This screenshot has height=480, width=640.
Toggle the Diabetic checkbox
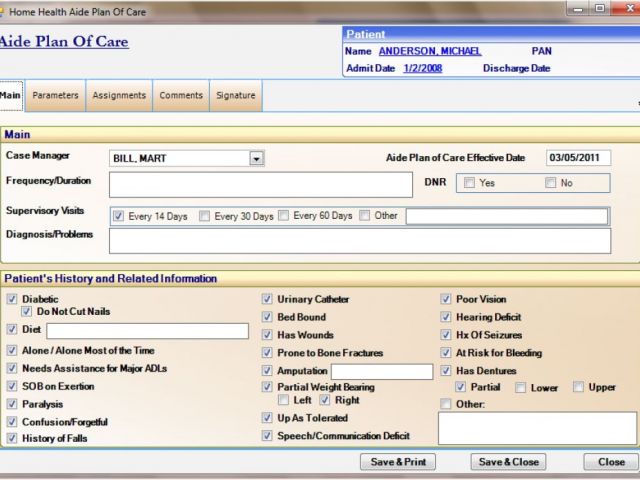click(11, 299)
